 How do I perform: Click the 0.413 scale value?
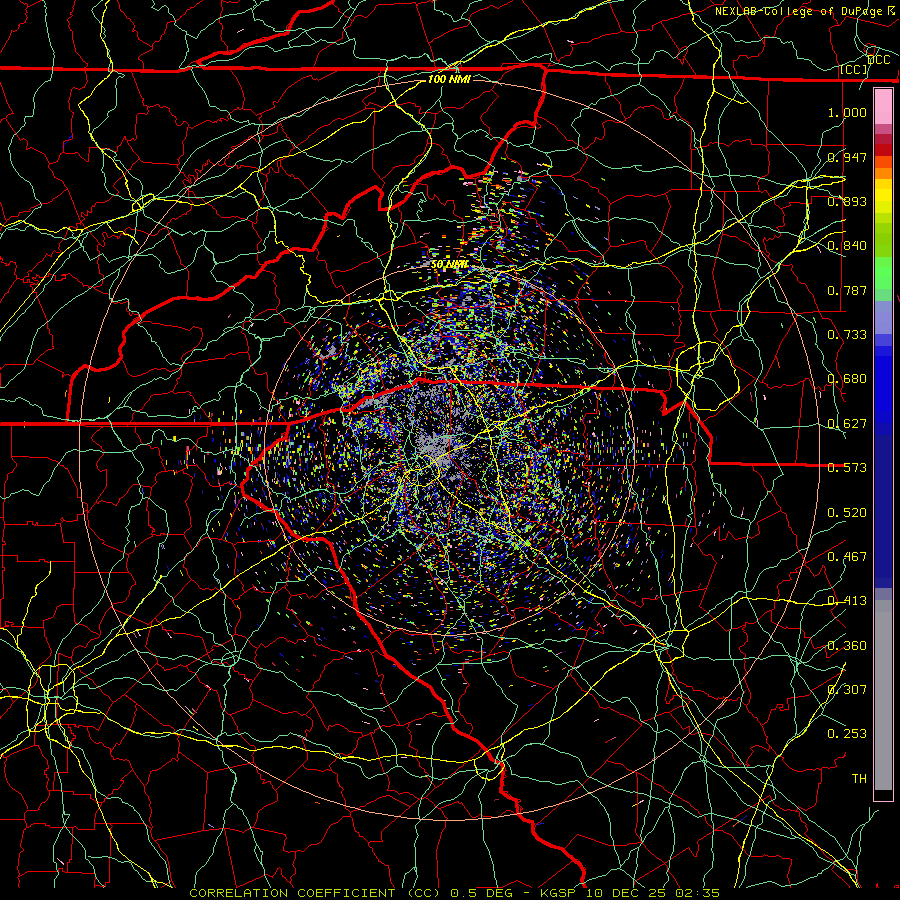point(847,601)
